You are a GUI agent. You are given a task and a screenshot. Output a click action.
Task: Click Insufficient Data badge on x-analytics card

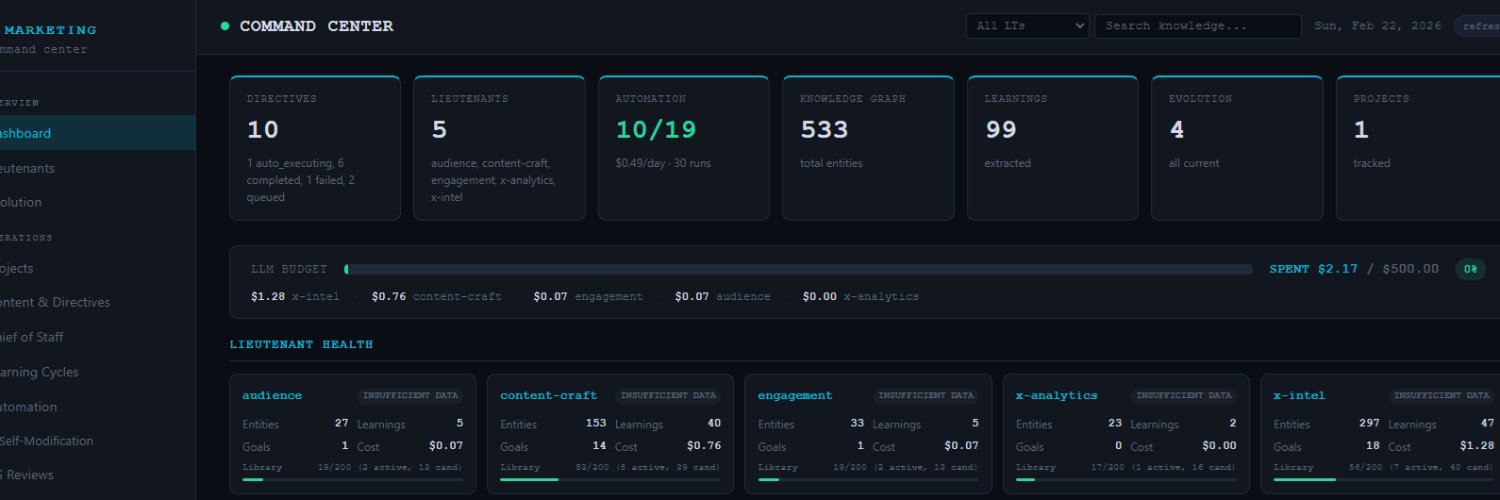1184,395
